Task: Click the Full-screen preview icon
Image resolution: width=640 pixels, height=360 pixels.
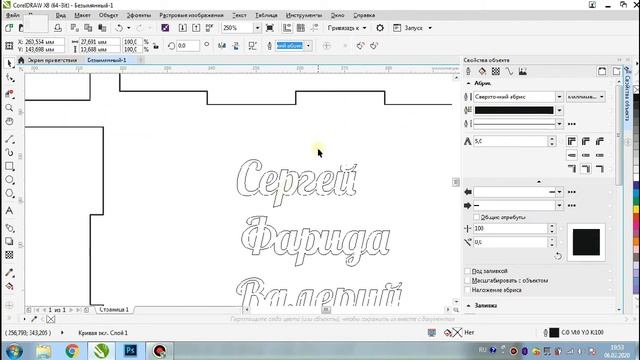Action: 270,28
